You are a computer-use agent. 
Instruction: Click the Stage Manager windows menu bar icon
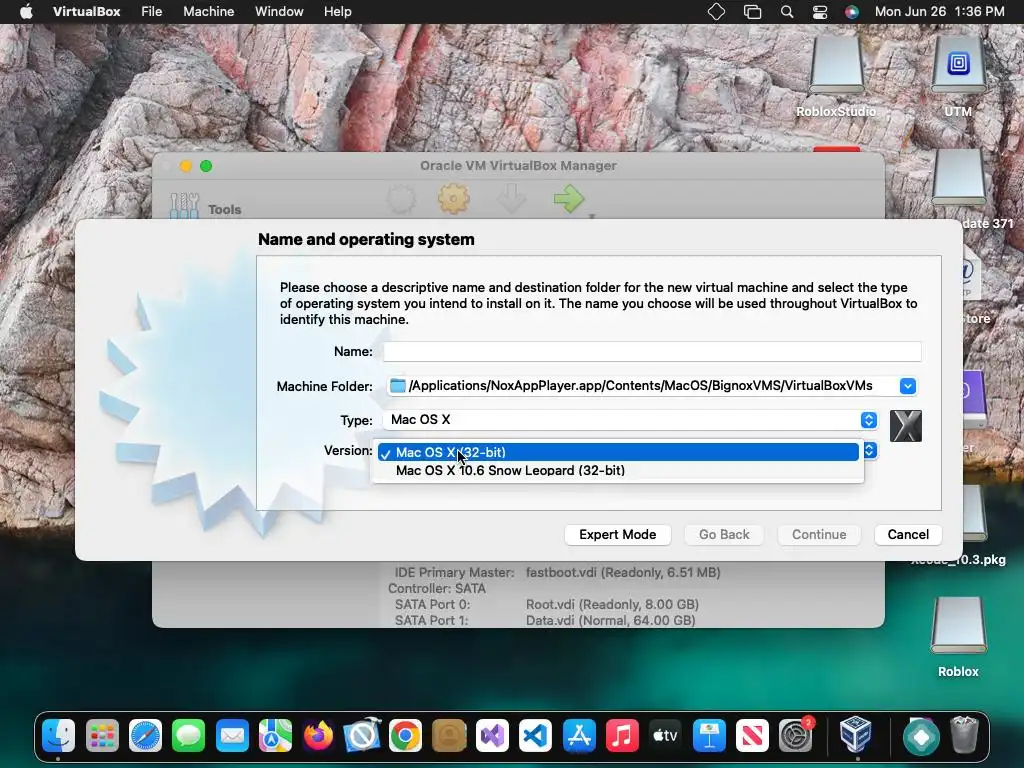(x=752, y=12)
